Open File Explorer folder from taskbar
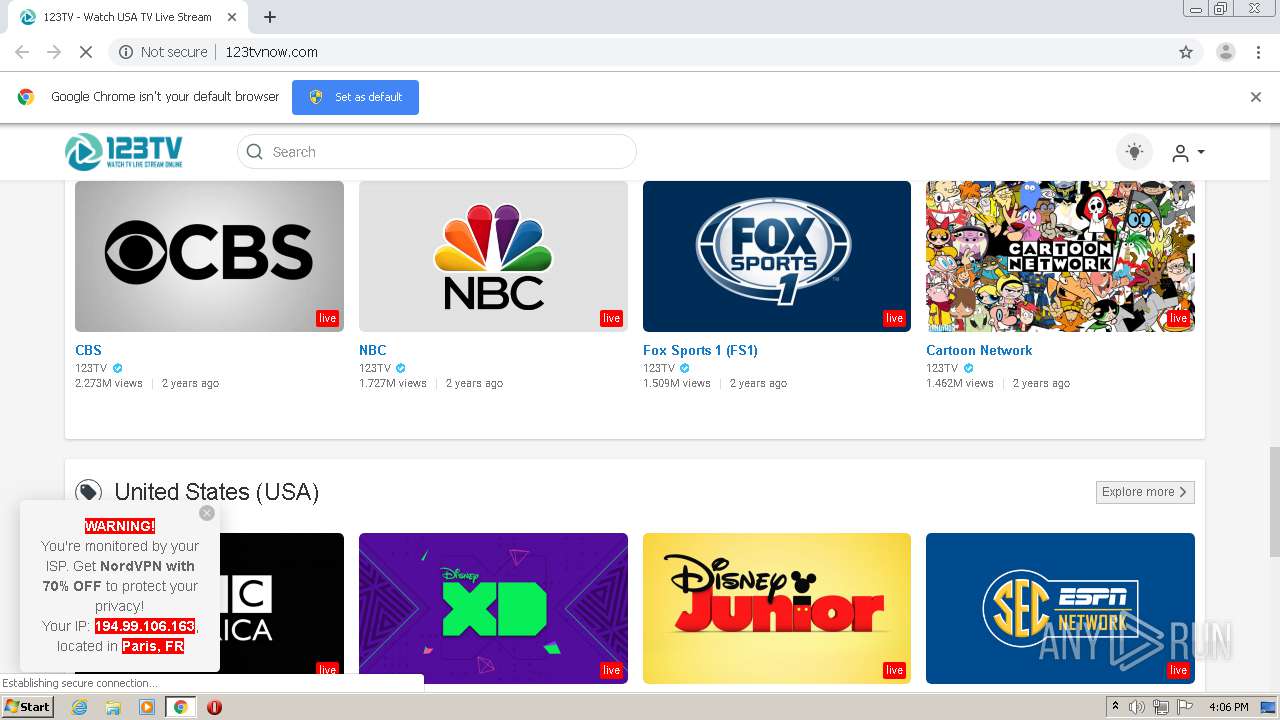Screen dimensions: 1280x720 113,707
